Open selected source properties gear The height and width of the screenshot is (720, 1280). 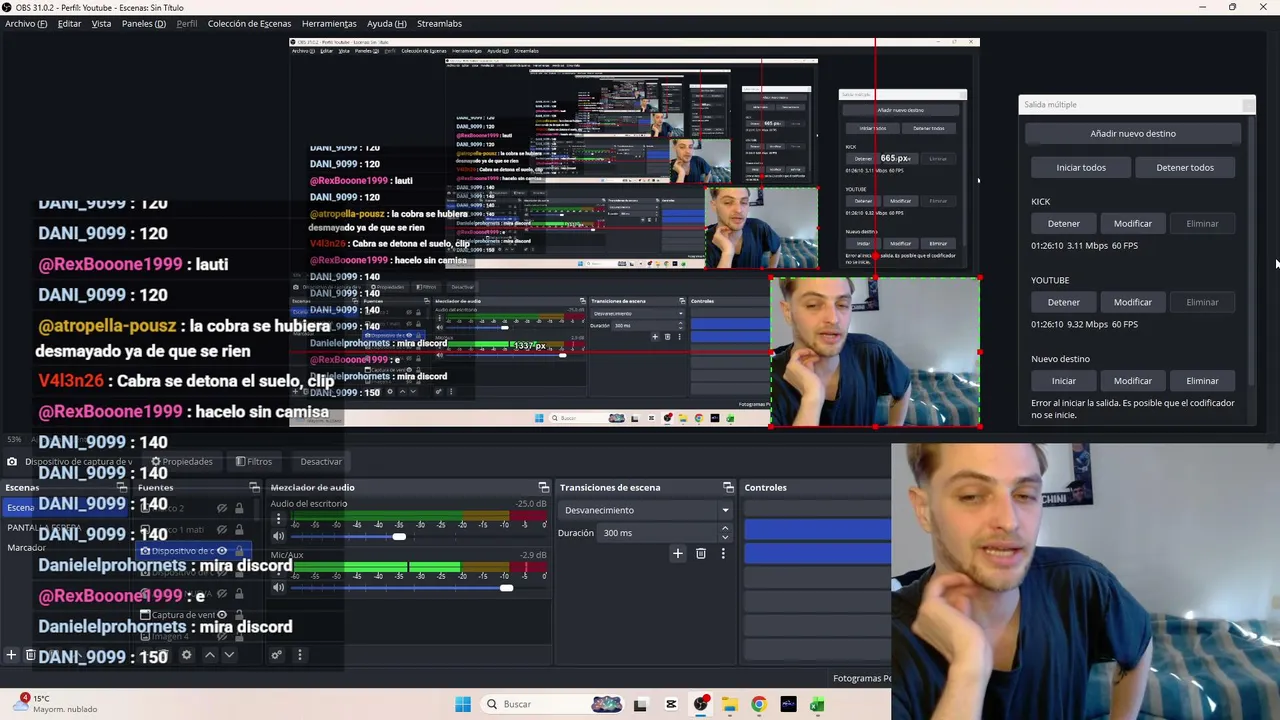tap(186, 655)
